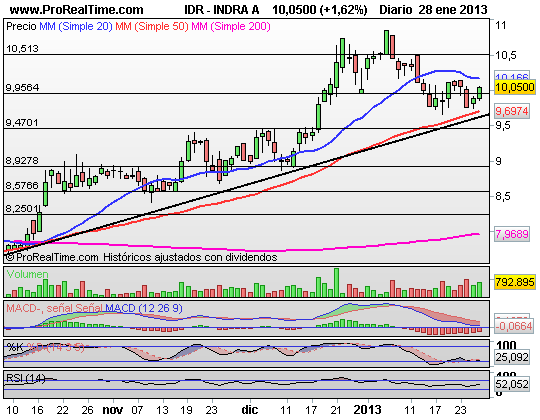This screenshot has width=540, height=420.
Task: Click the 9,5 price axis label
Action: point(502,125)
